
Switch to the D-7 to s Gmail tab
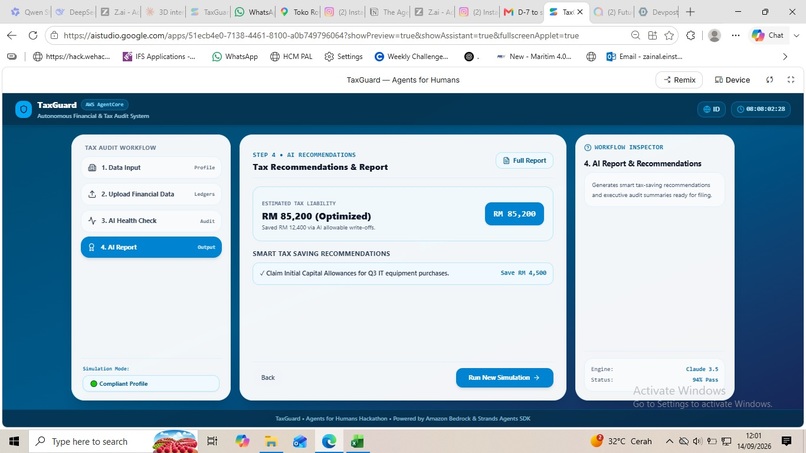(x=521, y=12)
